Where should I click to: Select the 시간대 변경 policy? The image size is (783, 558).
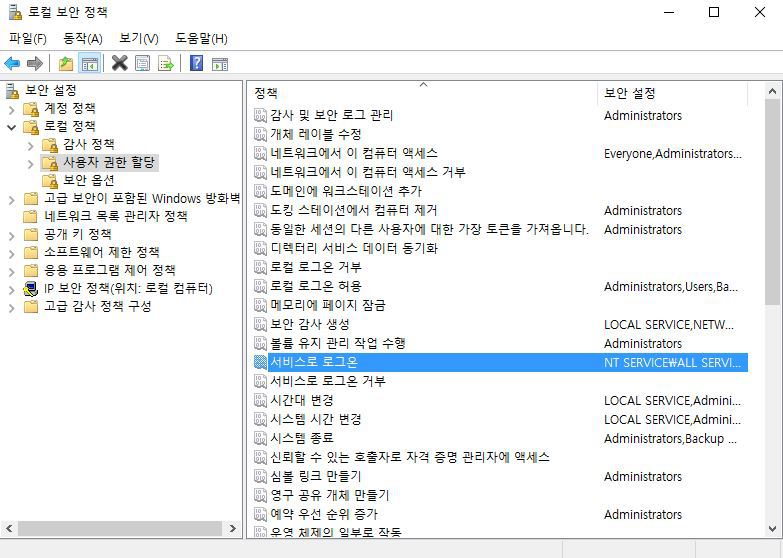(x=302, y=400)
